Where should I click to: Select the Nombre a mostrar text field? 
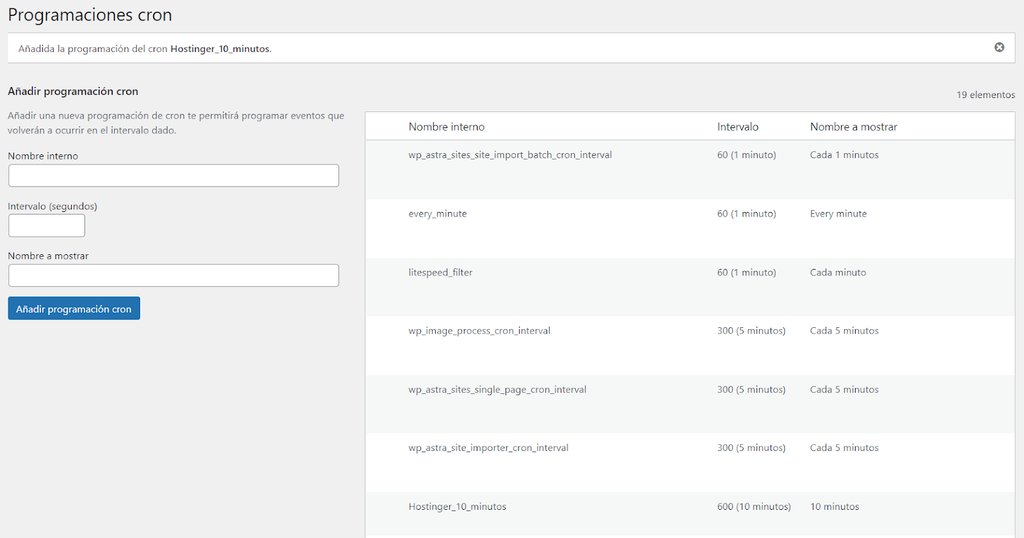[x=173, y=275]
